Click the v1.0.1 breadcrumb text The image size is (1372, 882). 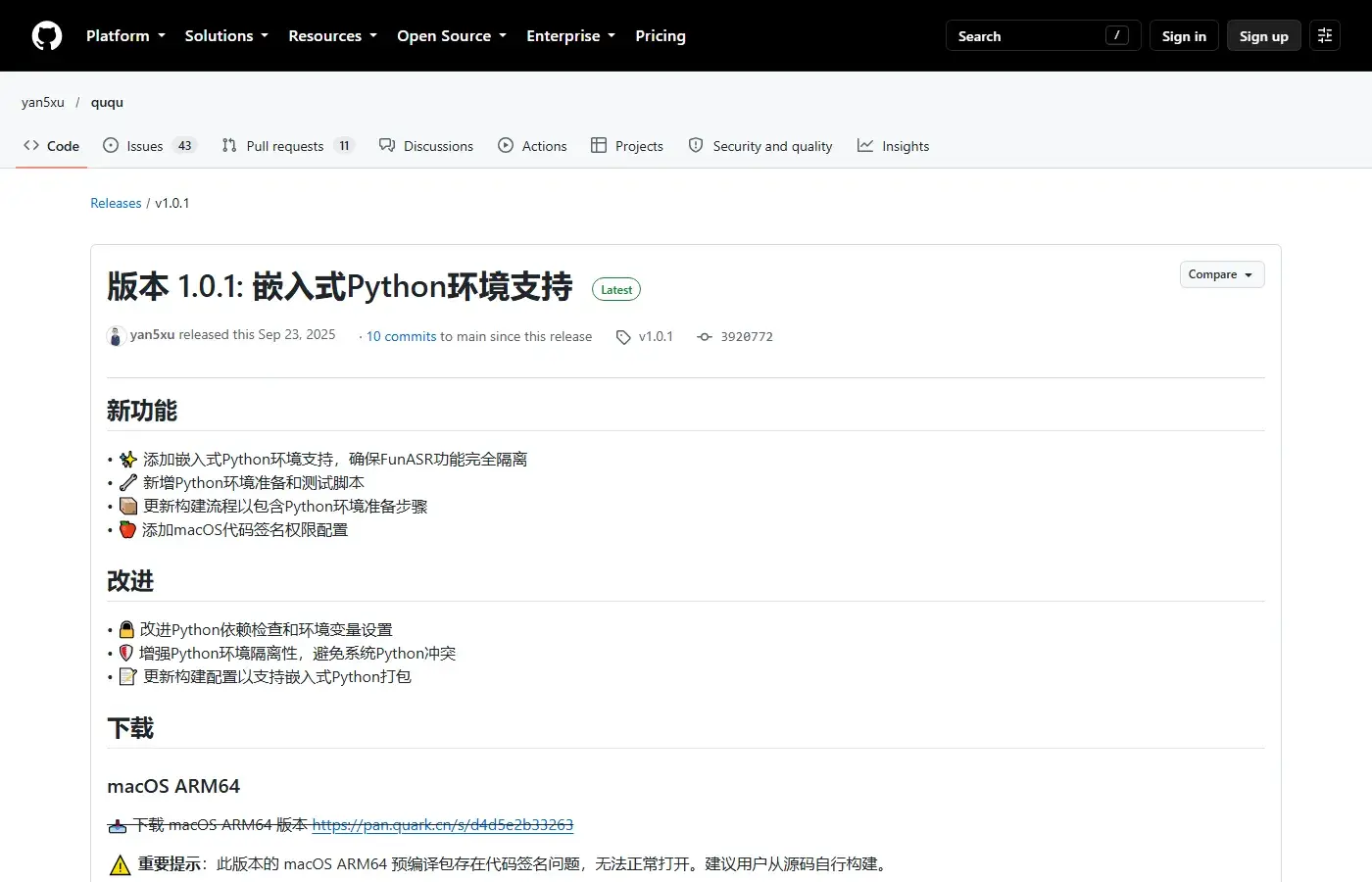(x=172, y=203)
